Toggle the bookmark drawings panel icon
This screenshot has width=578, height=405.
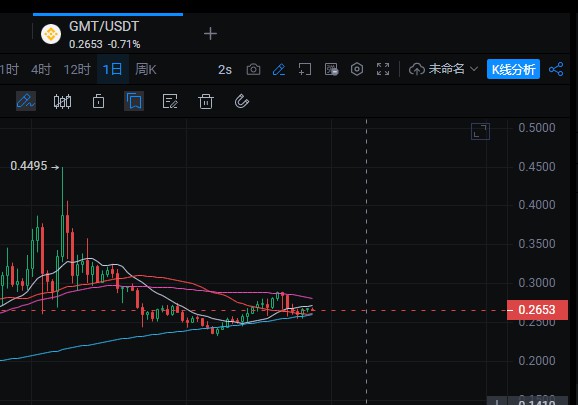coord(134,101)
